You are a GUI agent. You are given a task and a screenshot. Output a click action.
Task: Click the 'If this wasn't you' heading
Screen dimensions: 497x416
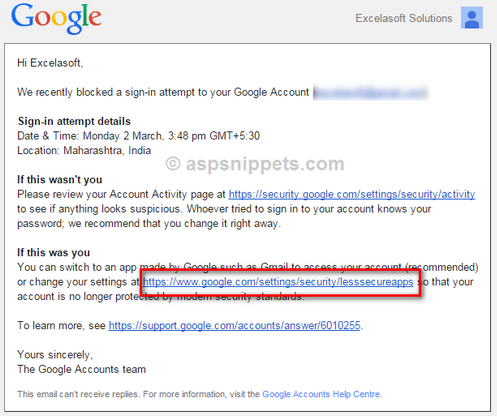click(x=60, y=180)
